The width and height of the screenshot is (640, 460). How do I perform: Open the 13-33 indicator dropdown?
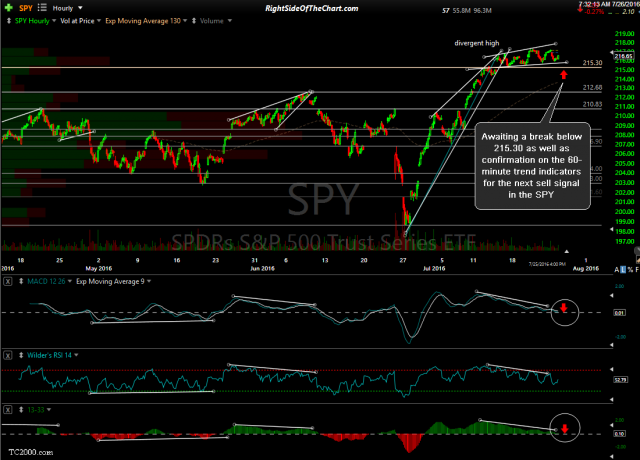coord(49,409)
